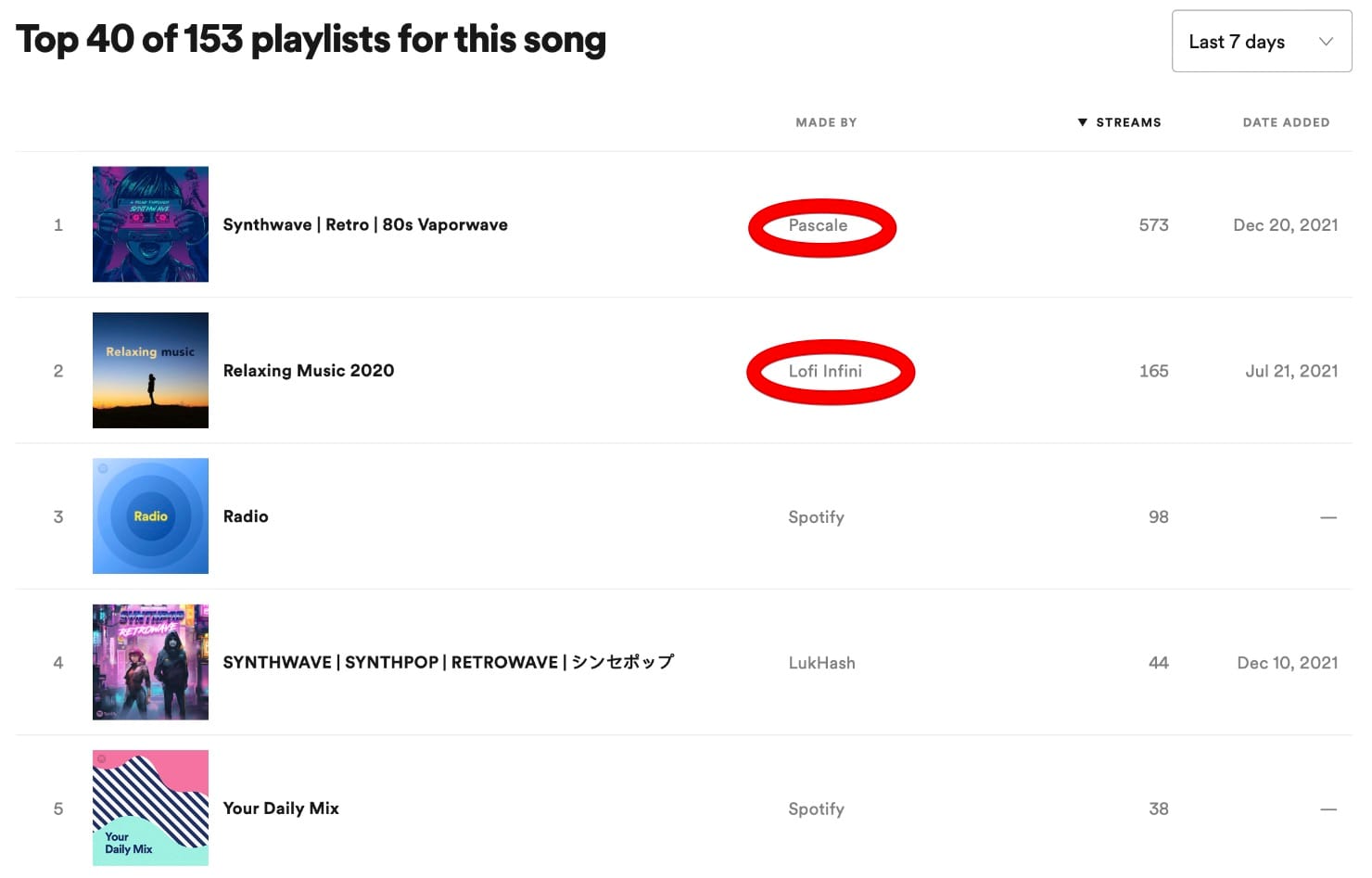Click the Radio playlist title
This screenshot has height=878, width=1372.
click(246, 516)
